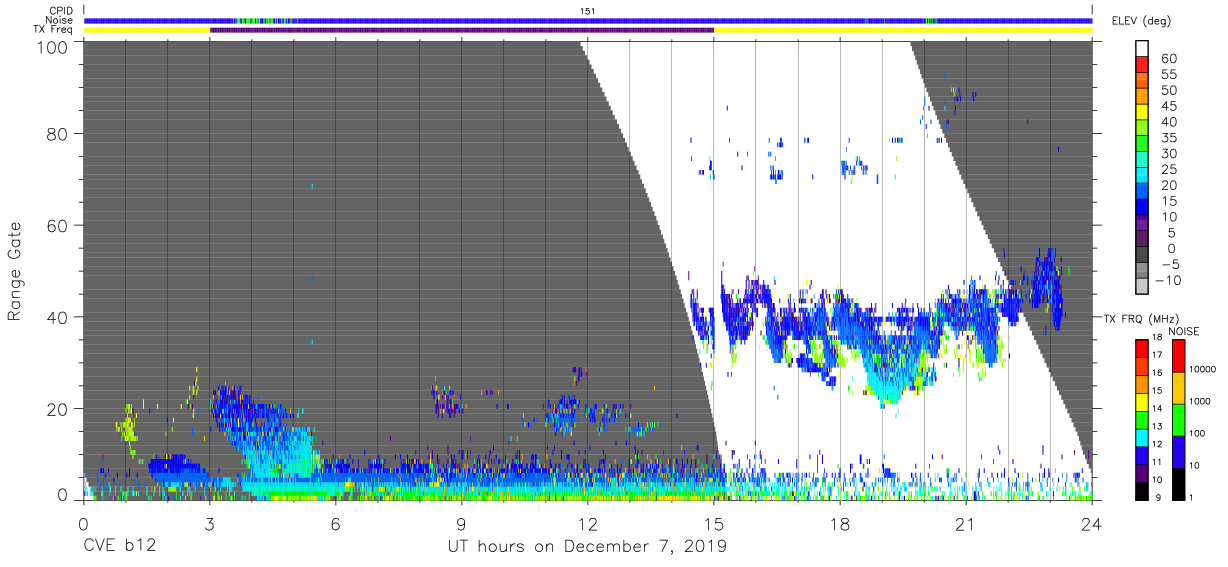The width and height of the screenshot is (1228, 567).
Task: Click the UT hours axis tick 9
Action: (x=462, y=524)
